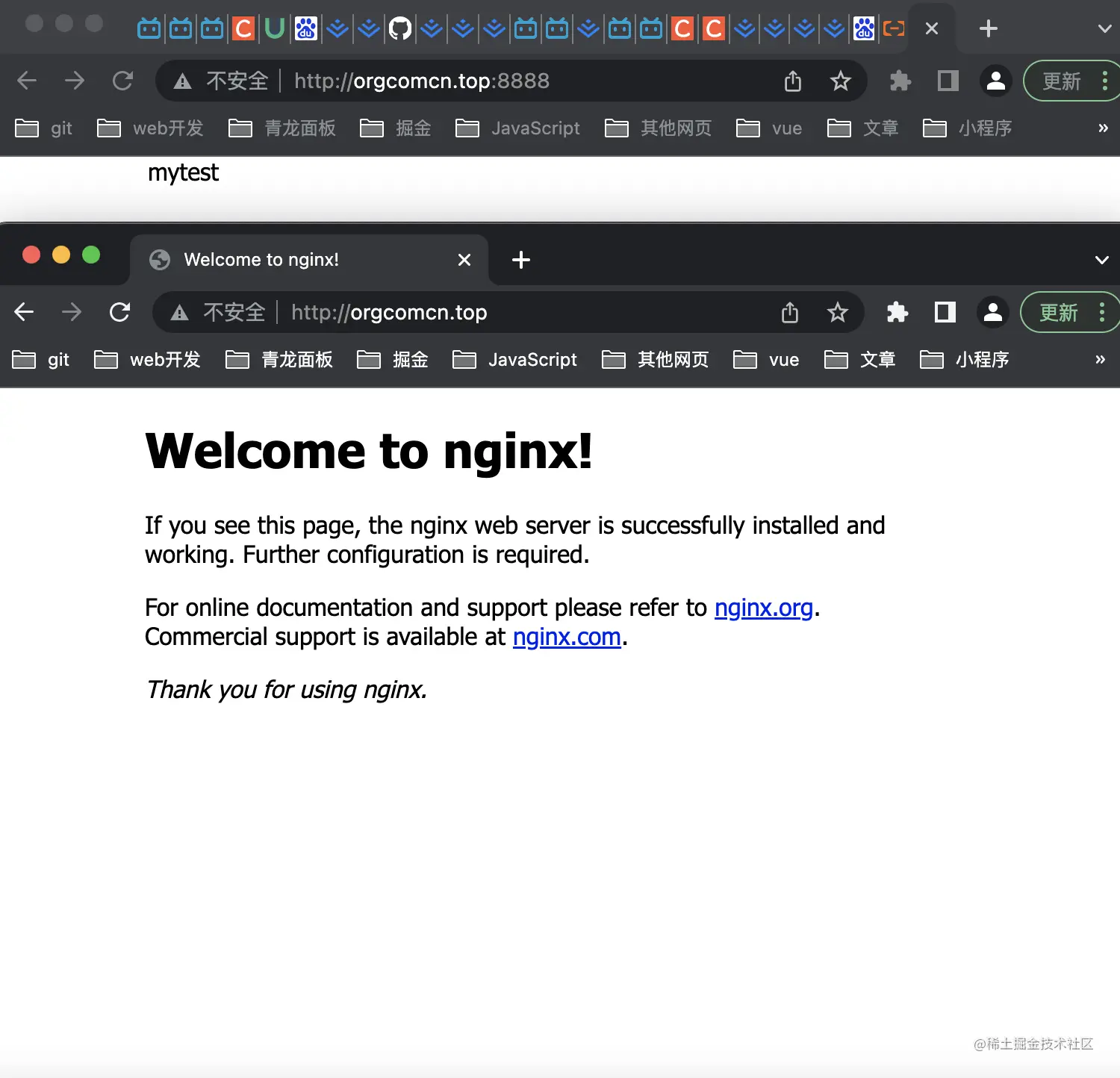Open 文章 bookmark folder in :8888 window
The height and width of the screenshot is (1078, 1120).
coord(863,128)
